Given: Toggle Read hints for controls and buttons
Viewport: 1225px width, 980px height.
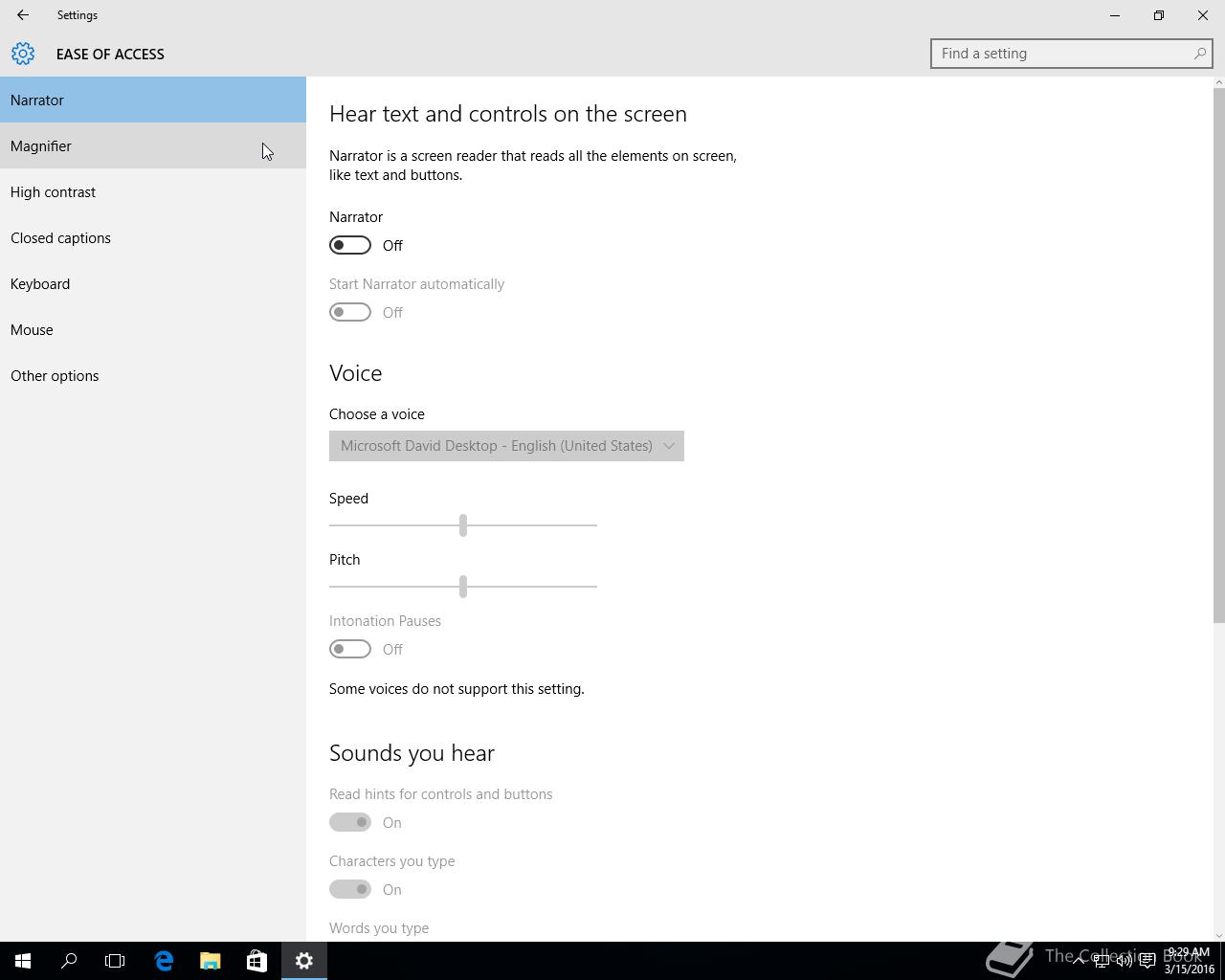Looking at the screenshot, I should coord(350,822).
